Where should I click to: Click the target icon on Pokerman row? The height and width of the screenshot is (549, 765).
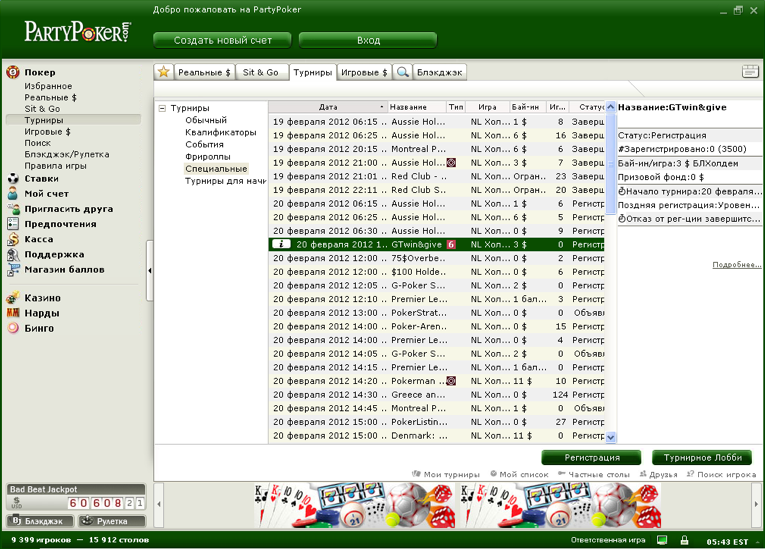pos(451,381)
